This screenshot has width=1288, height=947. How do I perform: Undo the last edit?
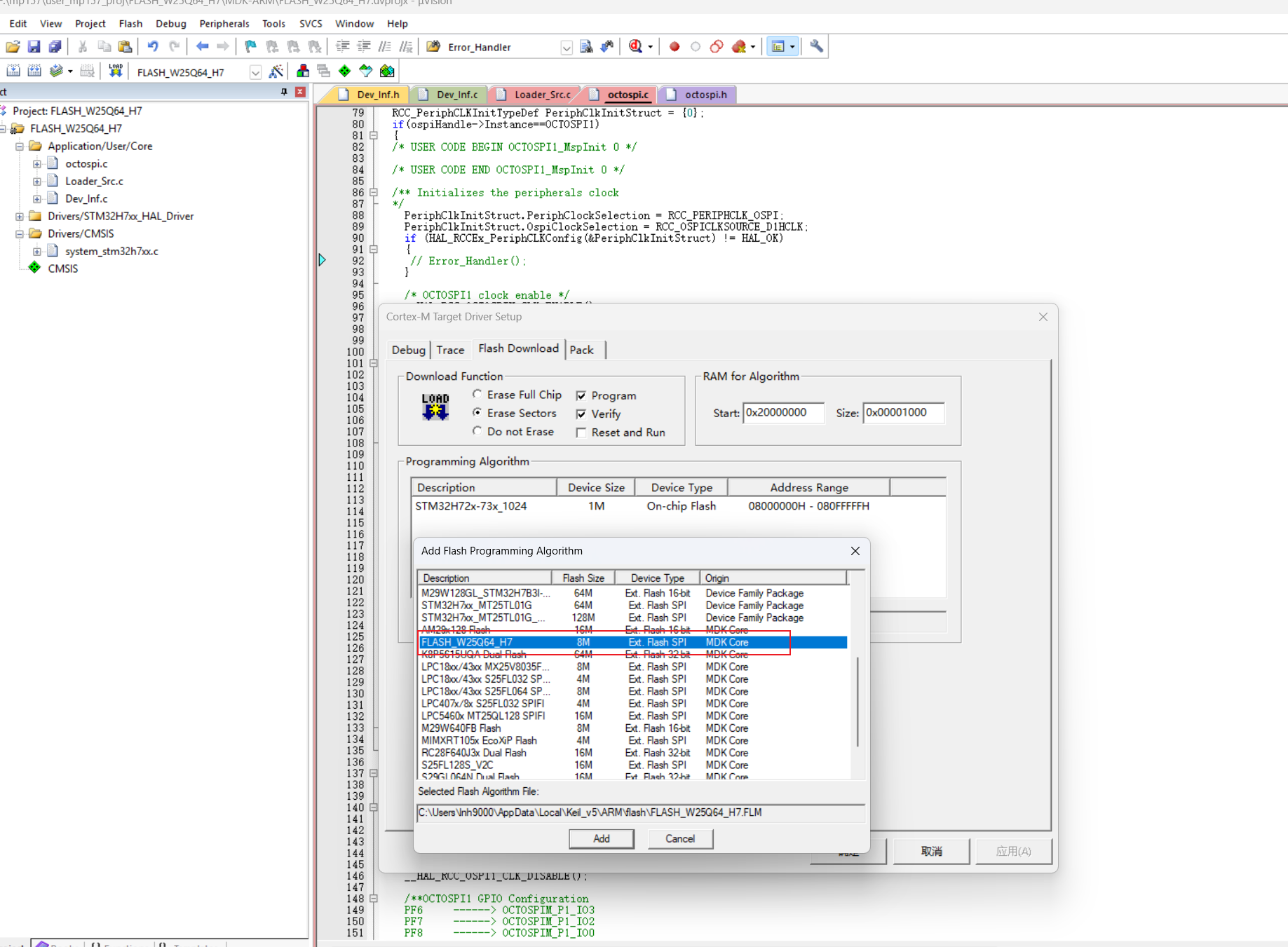coord(153,47)
